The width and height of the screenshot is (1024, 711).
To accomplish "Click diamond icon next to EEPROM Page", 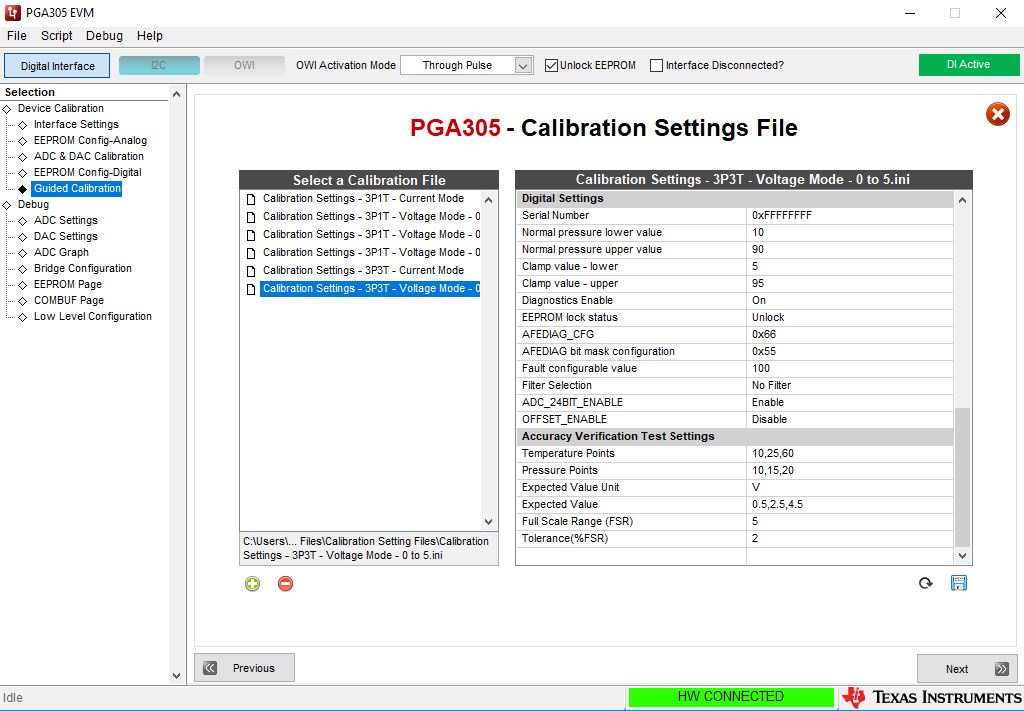I will [23, 285].
